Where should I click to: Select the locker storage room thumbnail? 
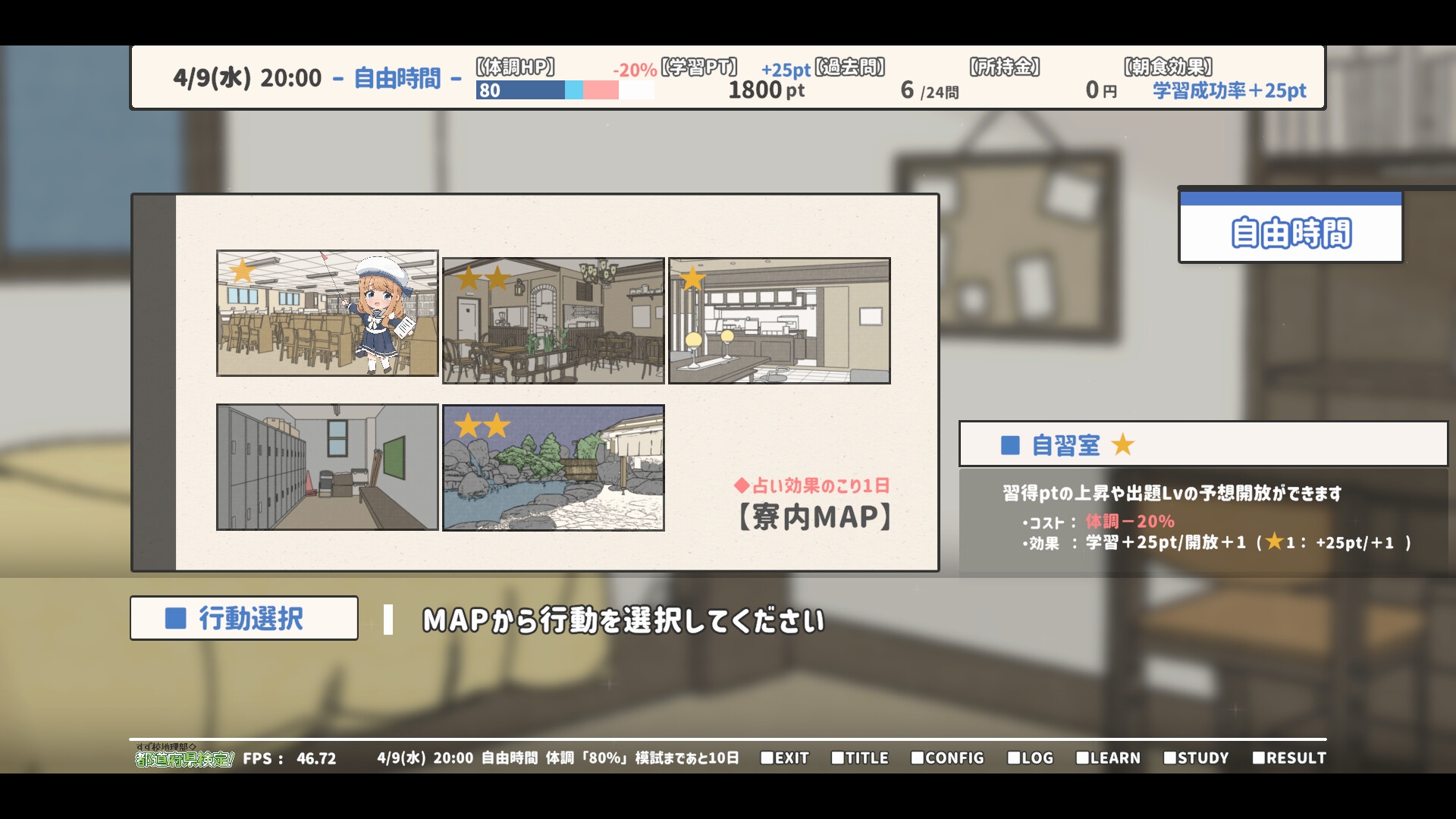click(327, 467)
